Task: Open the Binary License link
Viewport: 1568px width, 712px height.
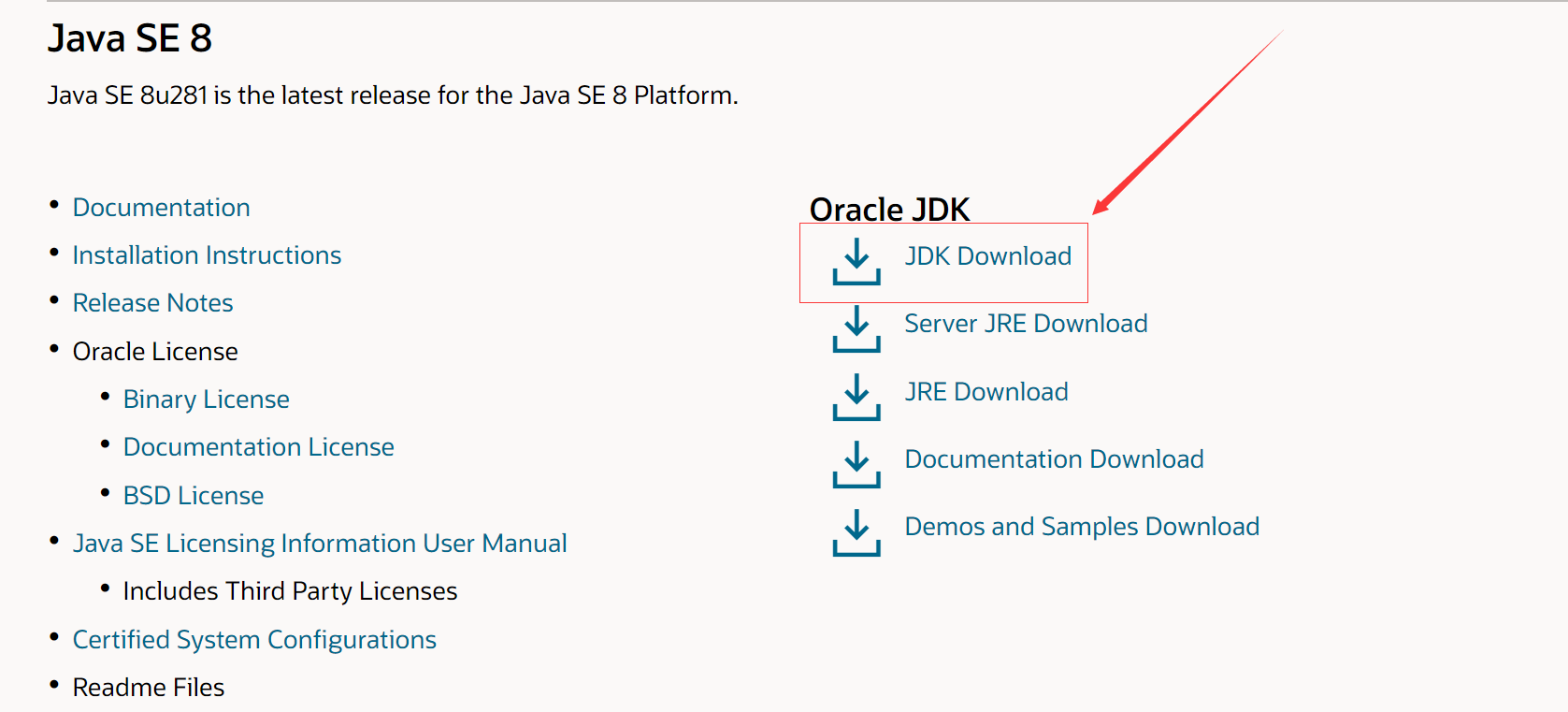Action: 207,400
